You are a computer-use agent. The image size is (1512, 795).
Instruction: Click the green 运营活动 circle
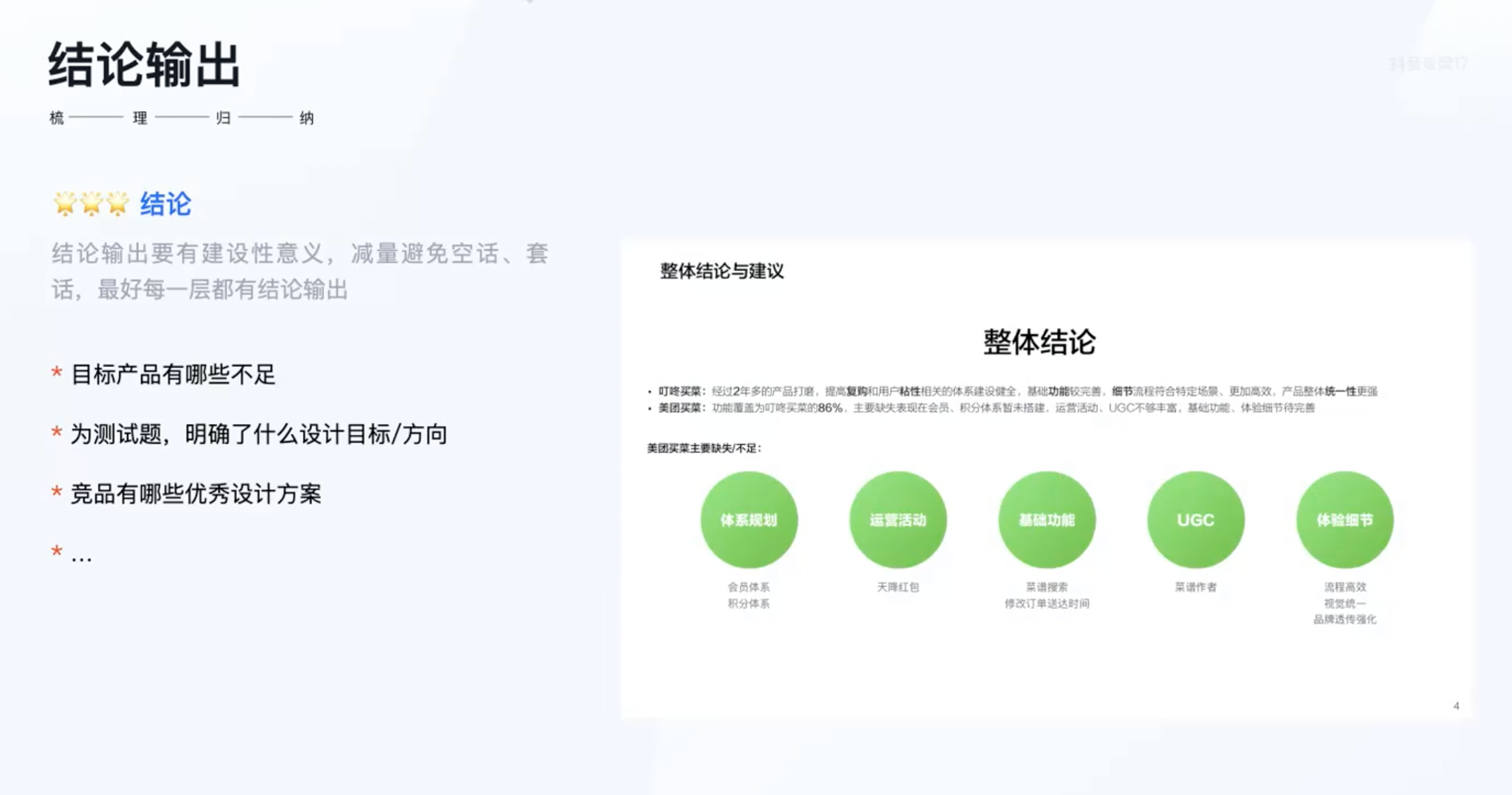pos(898,520)
